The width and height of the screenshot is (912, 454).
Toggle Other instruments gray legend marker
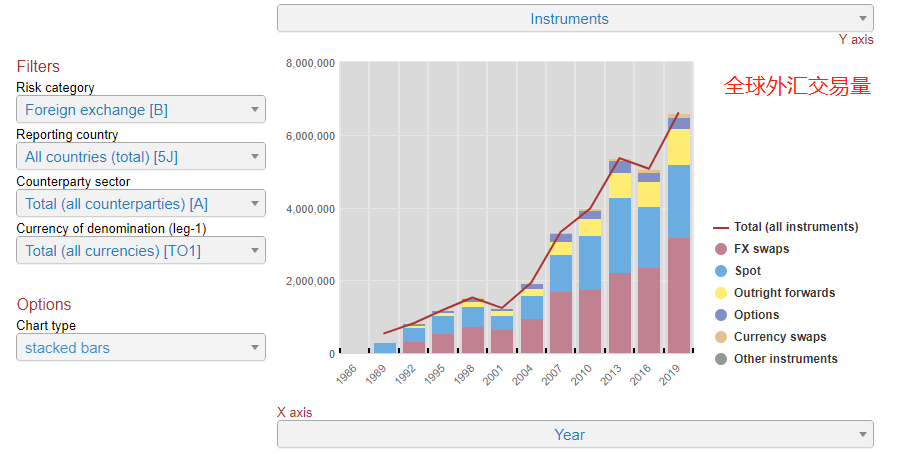tap(720, 359)
